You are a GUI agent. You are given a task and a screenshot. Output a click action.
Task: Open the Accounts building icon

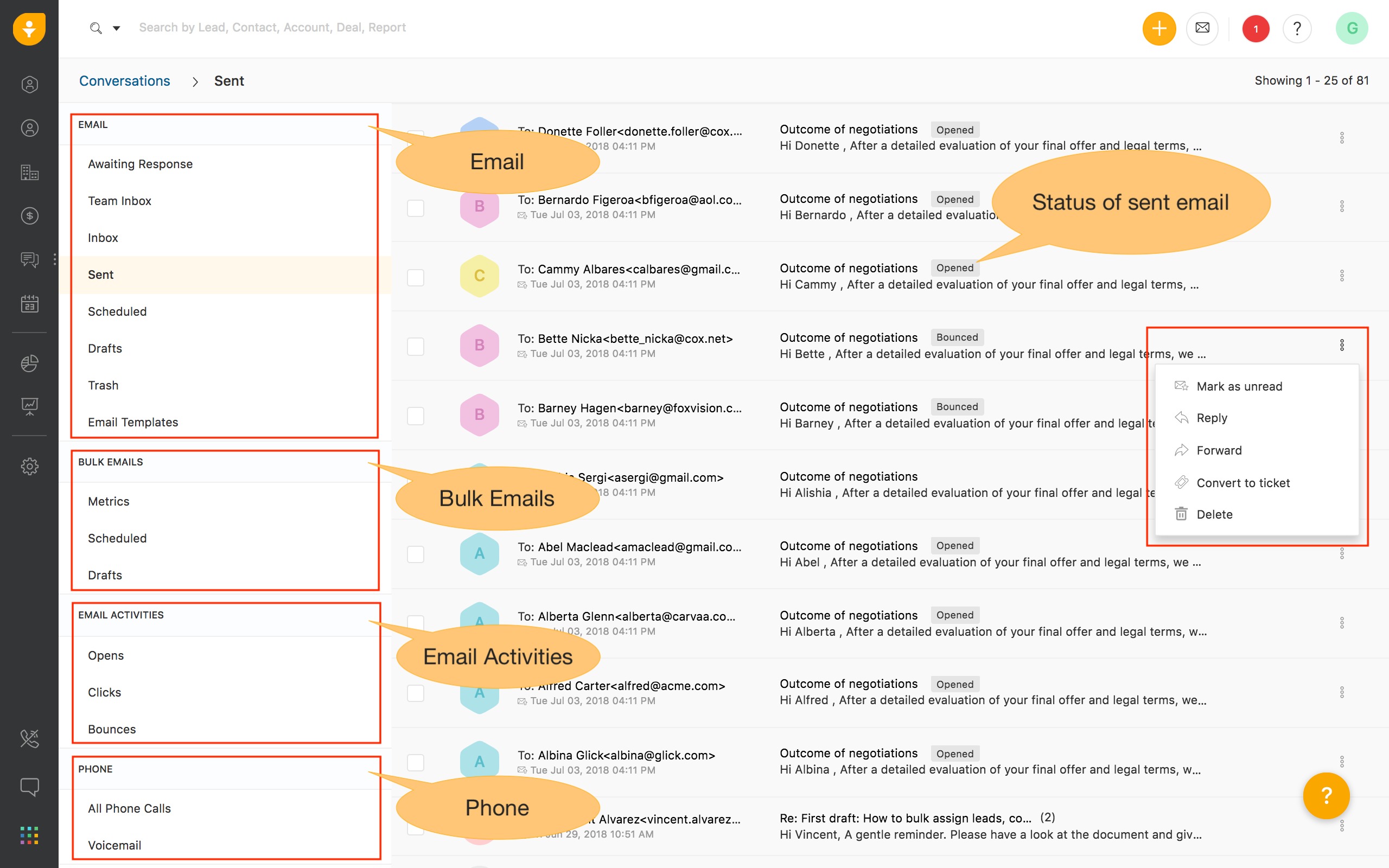[29, 172]
